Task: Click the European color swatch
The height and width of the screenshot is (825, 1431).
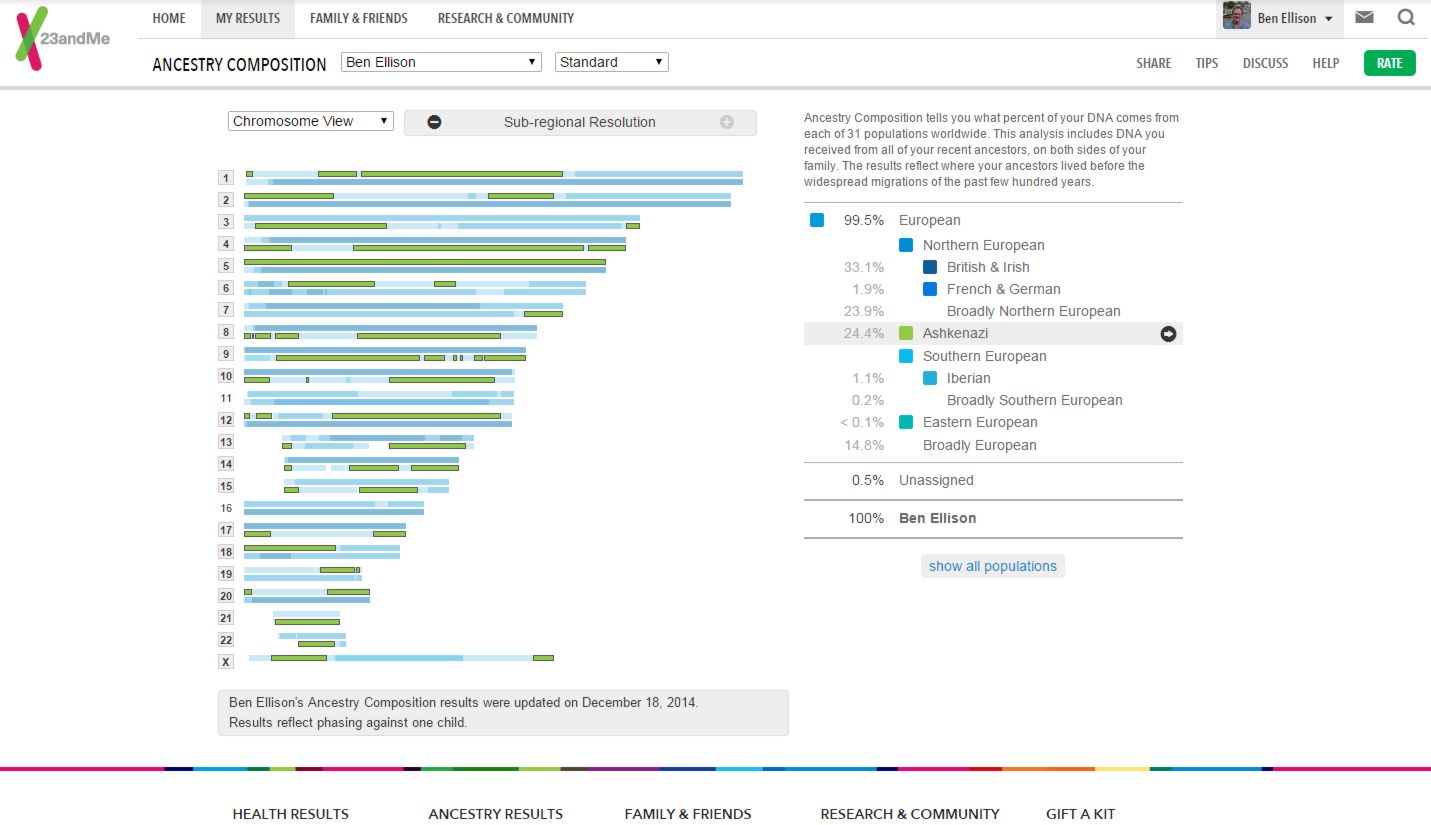Action: (x=817, y=220)
